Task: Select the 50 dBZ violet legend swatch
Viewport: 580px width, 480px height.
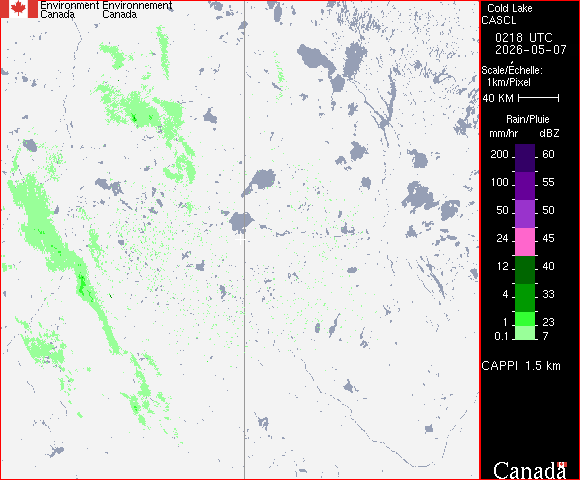Action: tap(525, 214)
